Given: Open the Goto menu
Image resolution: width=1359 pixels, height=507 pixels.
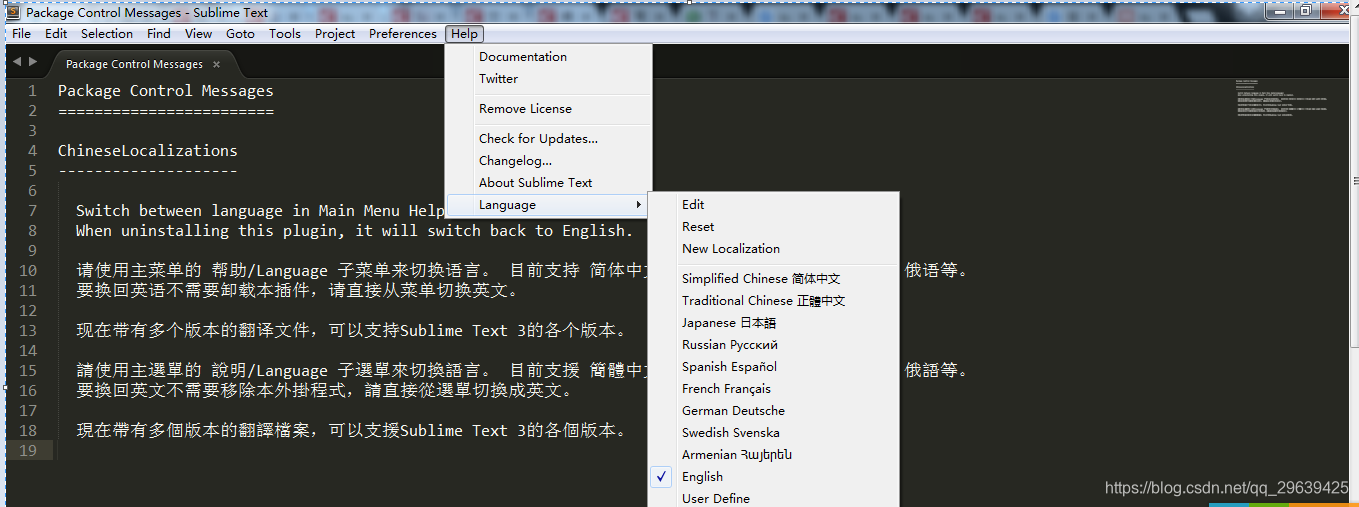Looking at the screenshot, I should (240, 34).
